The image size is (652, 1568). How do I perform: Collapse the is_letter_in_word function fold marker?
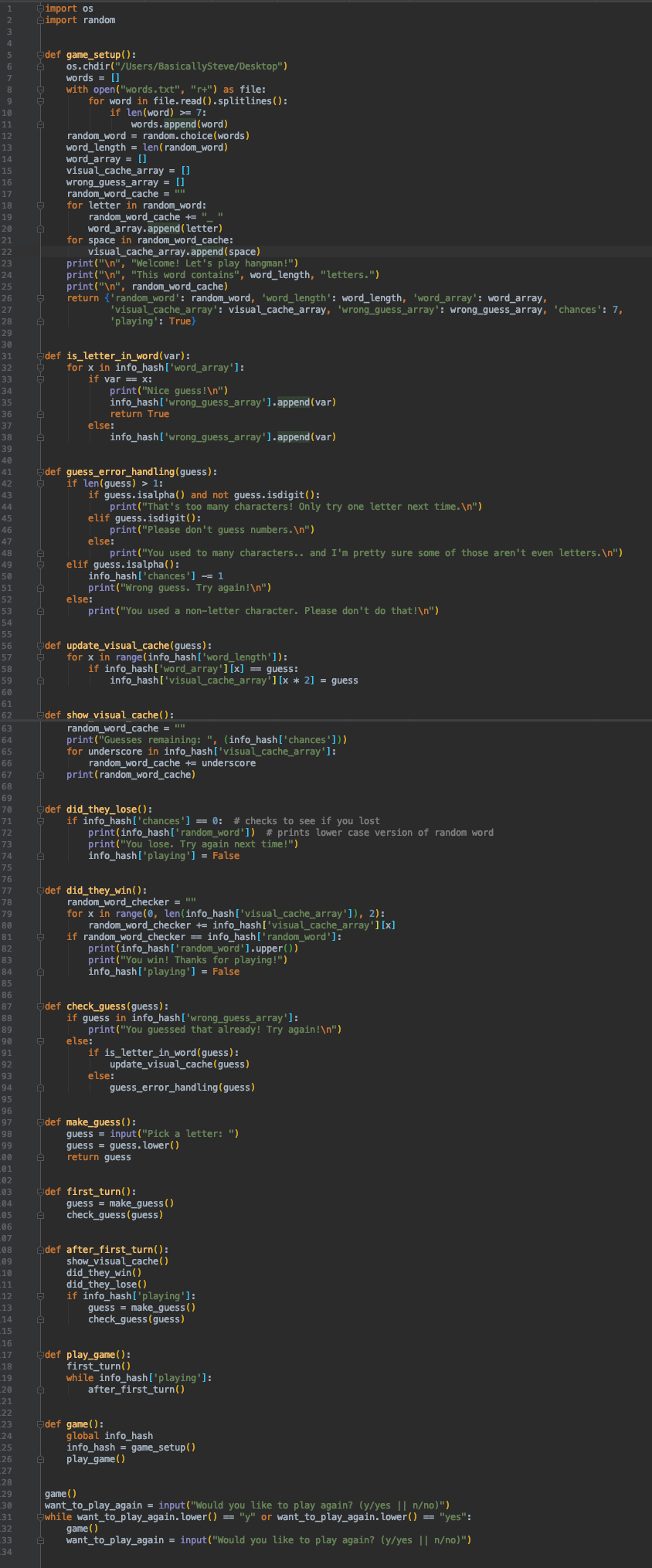(40, 356)
